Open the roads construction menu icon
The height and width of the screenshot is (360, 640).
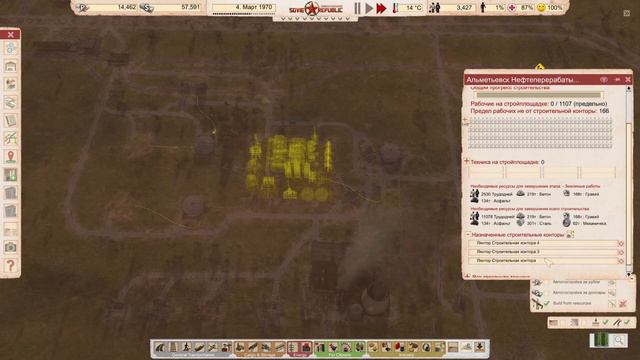click(x=160, y=347)
